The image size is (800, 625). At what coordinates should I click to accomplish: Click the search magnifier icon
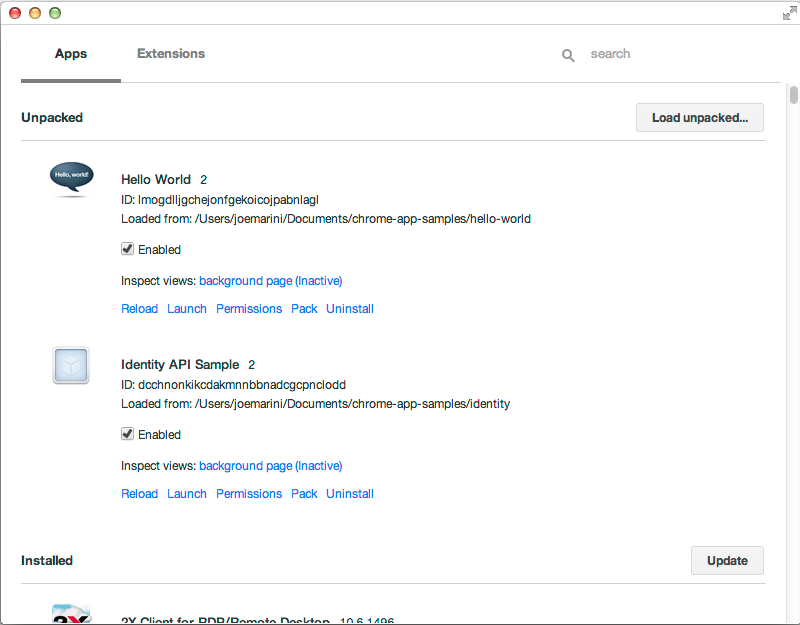[x=568, y=55]
